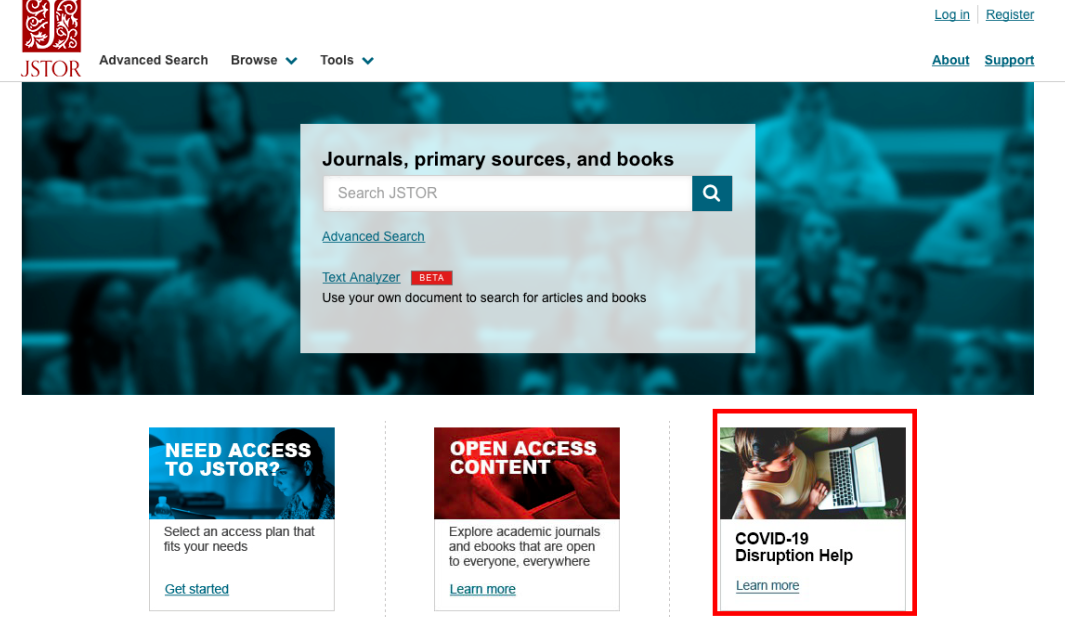
Task: Open Advanced Search in the top navigation
Action: 153,60
